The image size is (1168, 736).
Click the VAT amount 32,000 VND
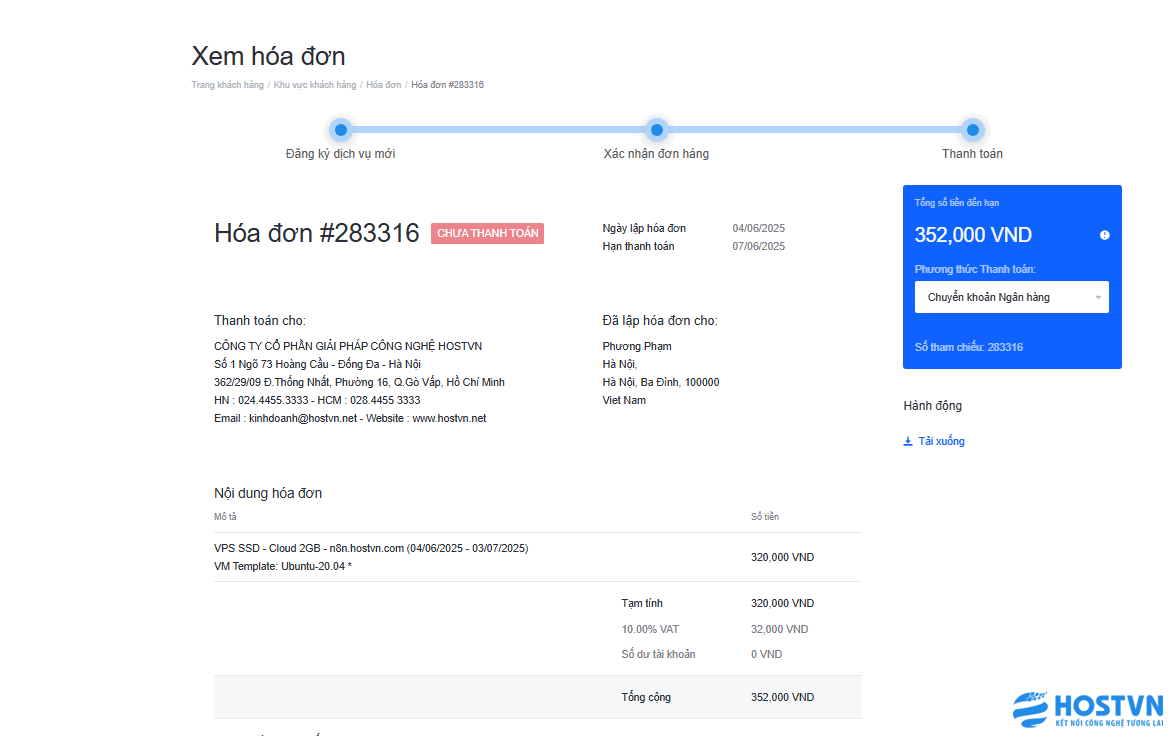(779, 629)
